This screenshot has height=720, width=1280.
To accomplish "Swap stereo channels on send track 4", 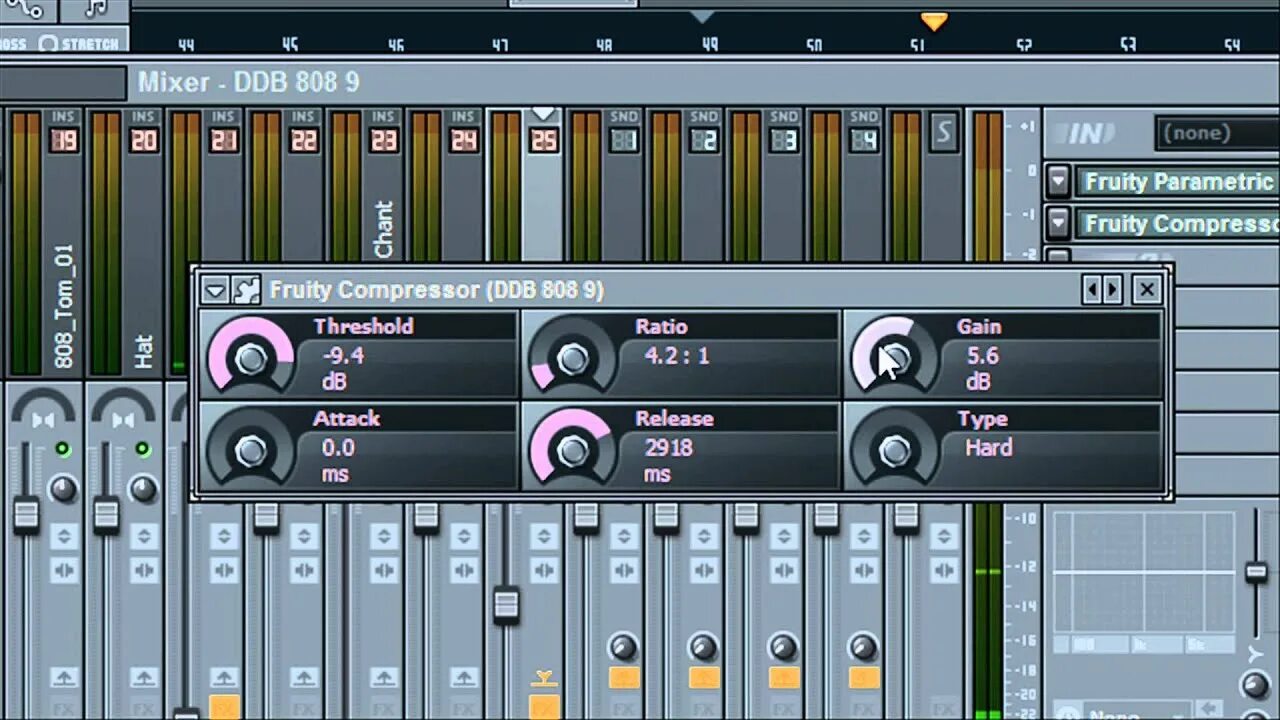I will 864,571.
